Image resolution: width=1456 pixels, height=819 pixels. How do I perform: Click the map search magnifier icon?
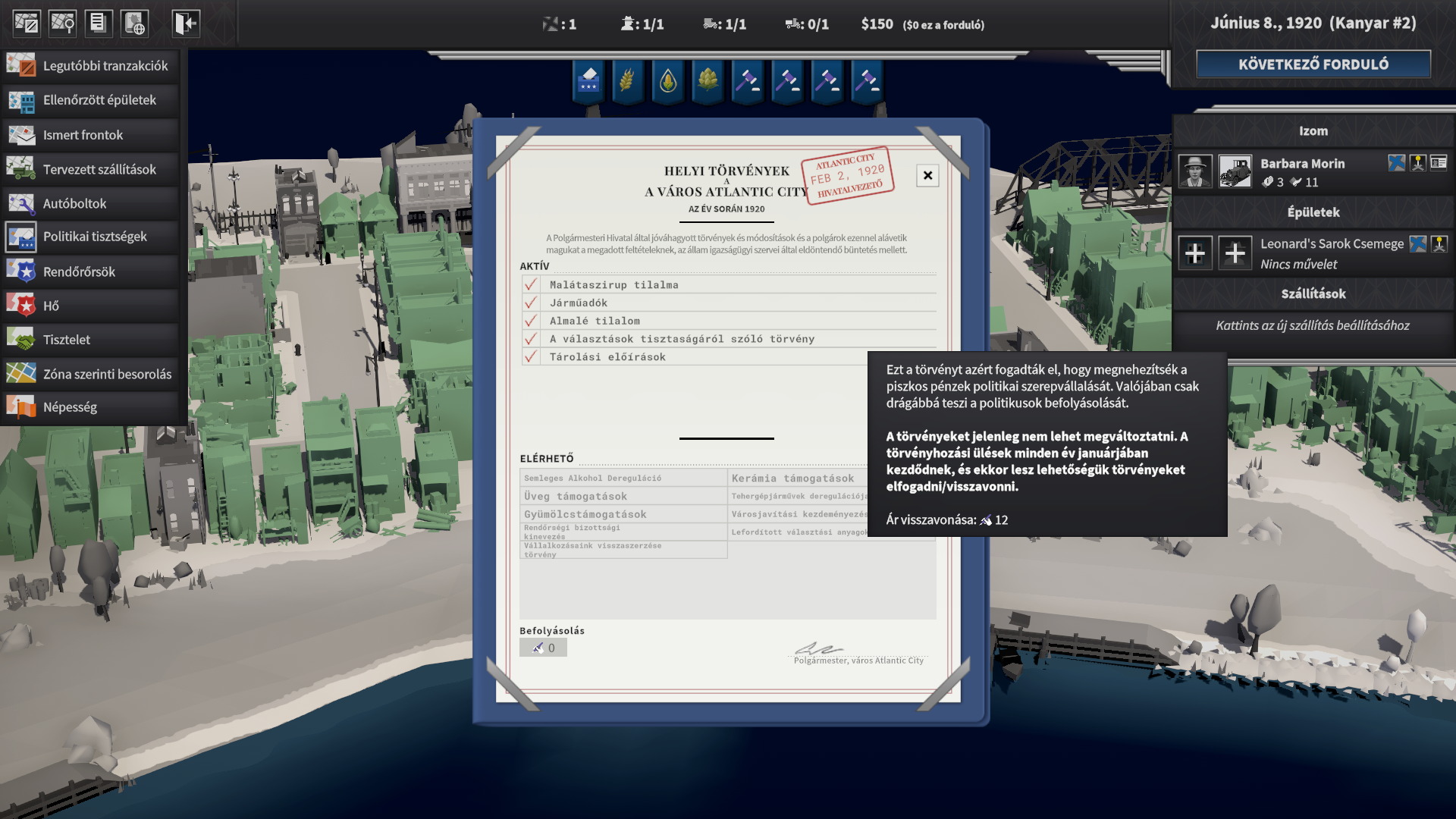tap(62, 23)
